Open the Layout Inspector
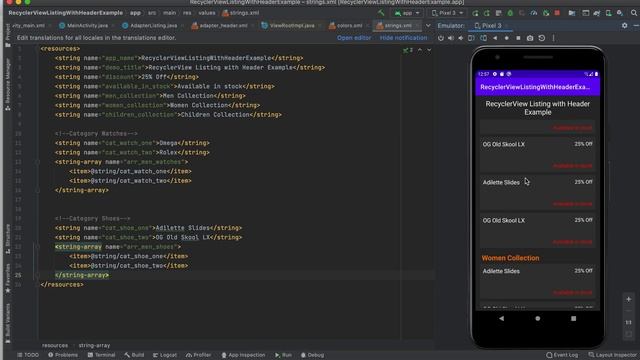Image resolution: width=640 pixels, height=360 pixels. (612, 355)
